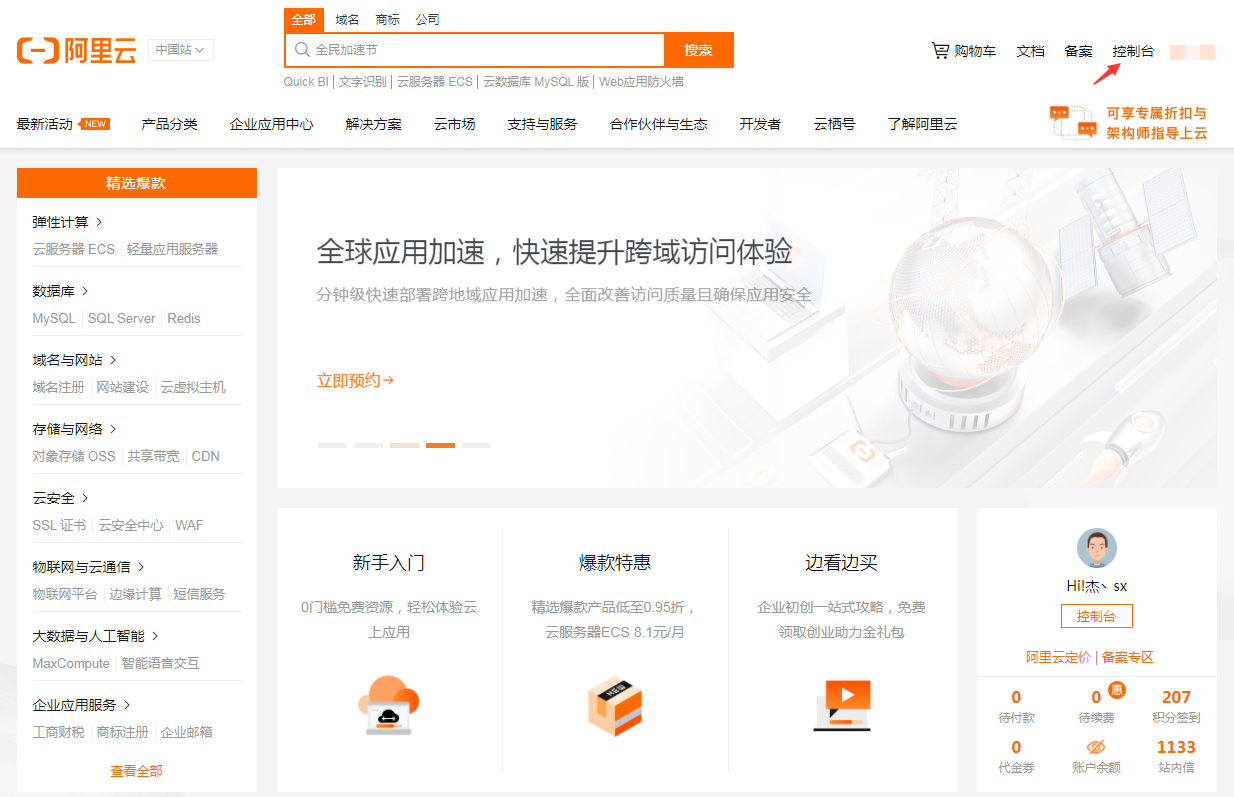Click the 惠 badge by 待续费
Screen dimensions: 1234x797
coord(1117,689)
